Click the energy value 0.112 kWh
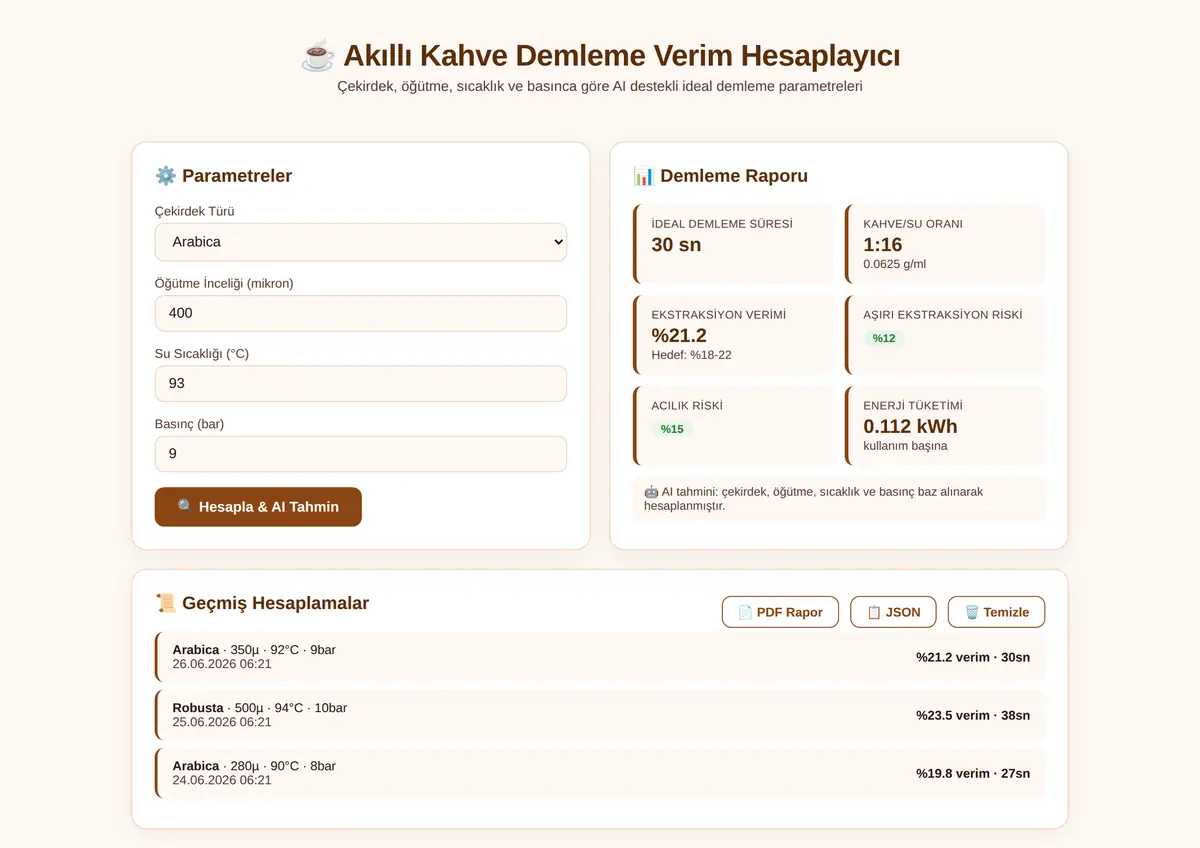1200x848 pixels. coord(910,426)
